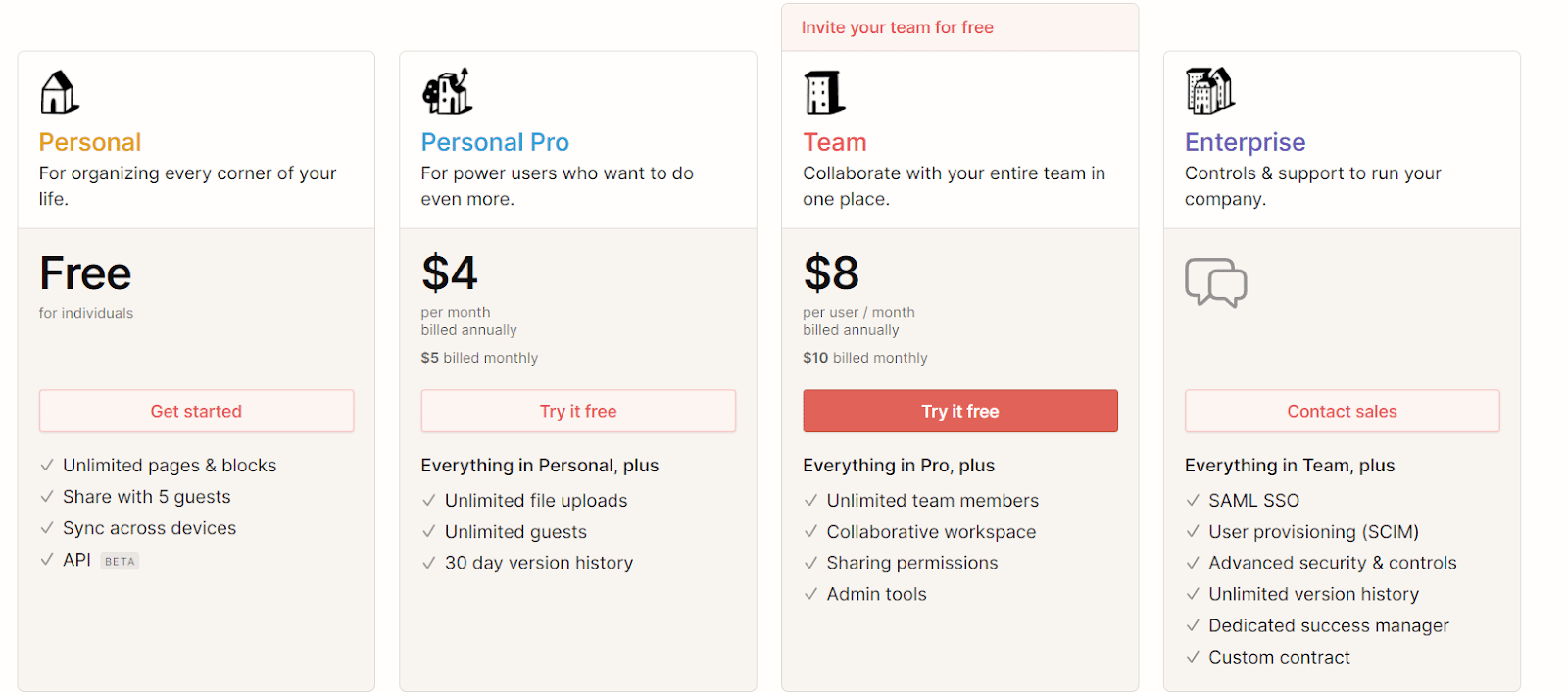Screen dimensions: 1568x693
Task: Click the checkmark next to SAML SSO
Action: pyautogui.click(x=1193, y=501)
